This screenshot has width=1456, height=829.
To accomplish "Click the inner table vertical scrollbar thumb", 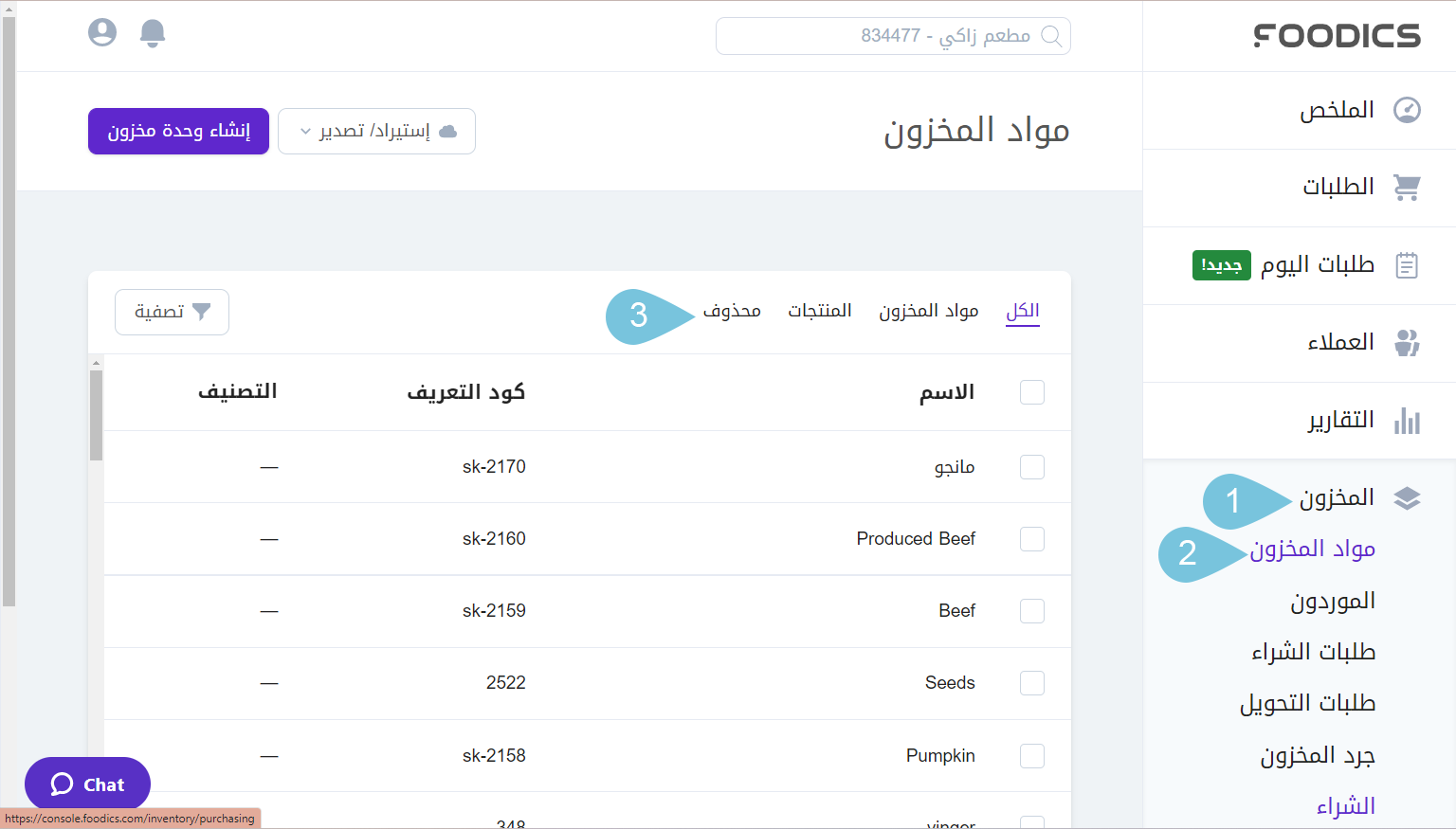I will point(96,415).
